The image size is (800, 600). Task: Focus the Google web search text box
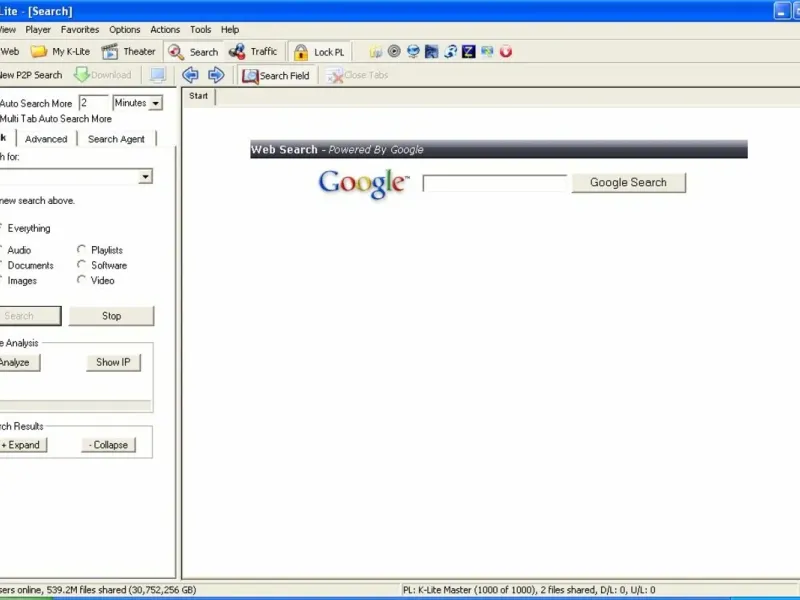pos(494,183)
